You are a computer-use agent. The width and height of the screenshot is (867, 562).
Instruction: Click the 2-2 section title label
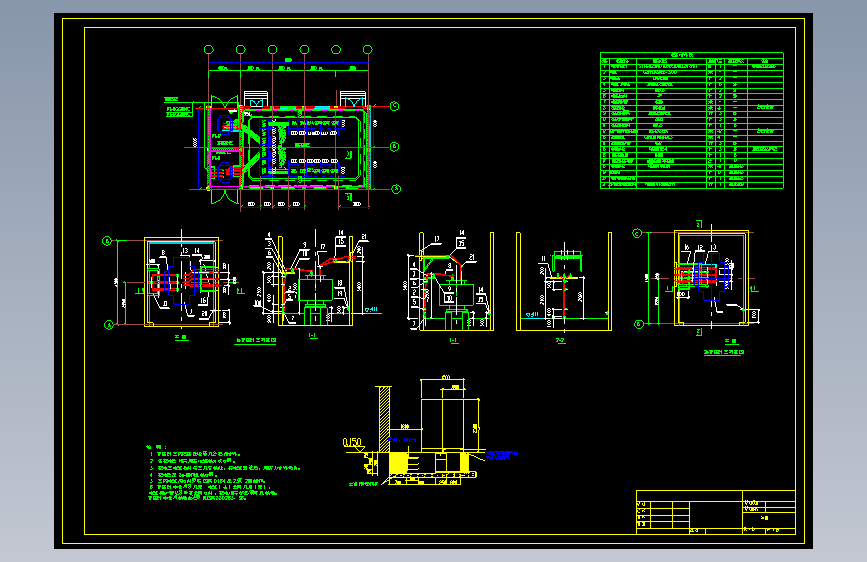(560, 341)
